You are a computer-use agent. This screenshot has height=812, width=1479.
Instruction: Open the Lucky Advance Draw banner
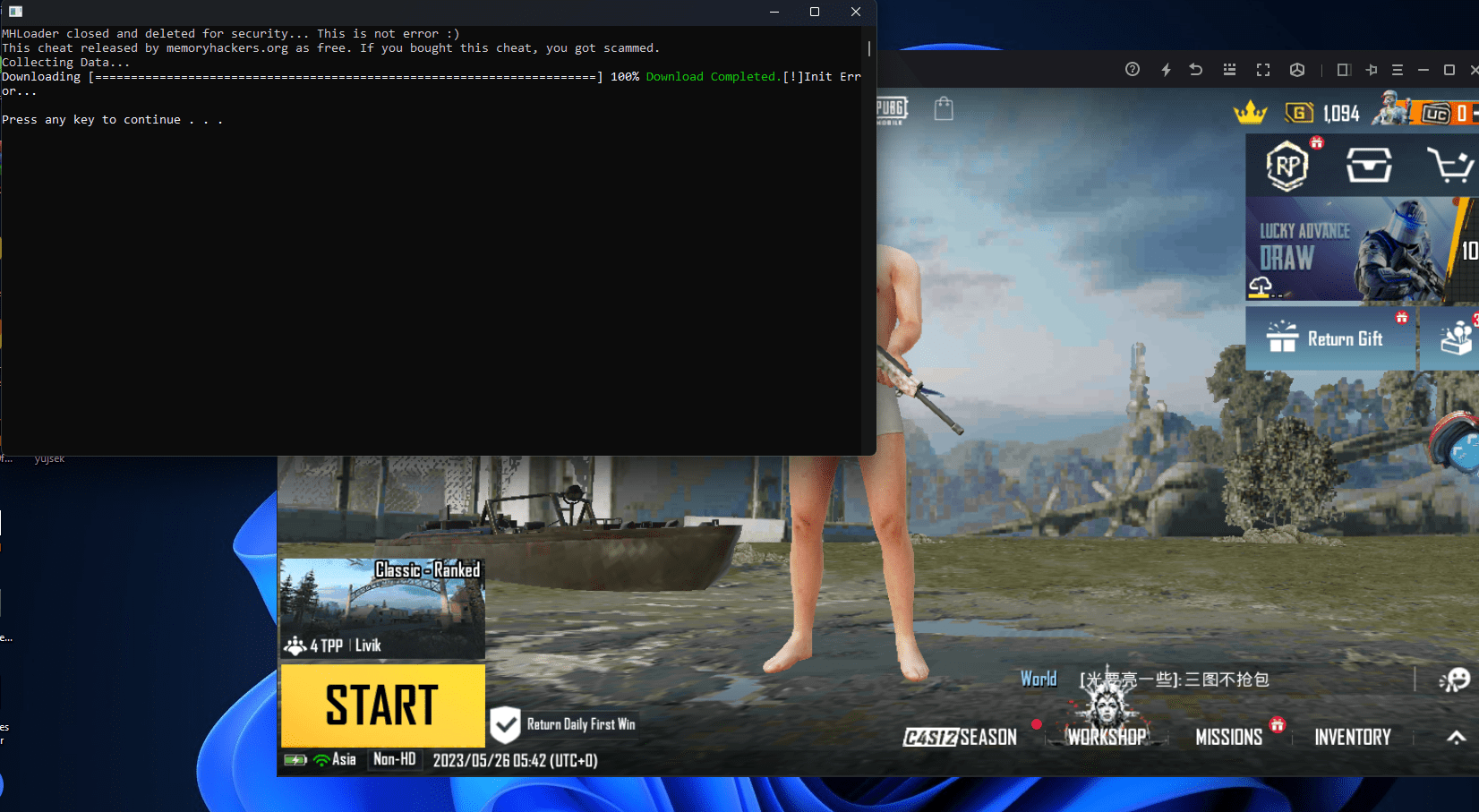(1361, 249)
